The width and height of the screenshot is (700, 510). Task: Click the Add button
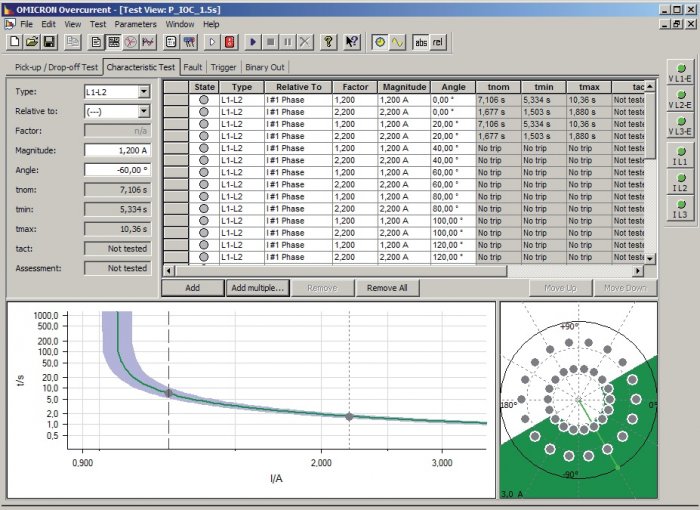coord(192,288)
